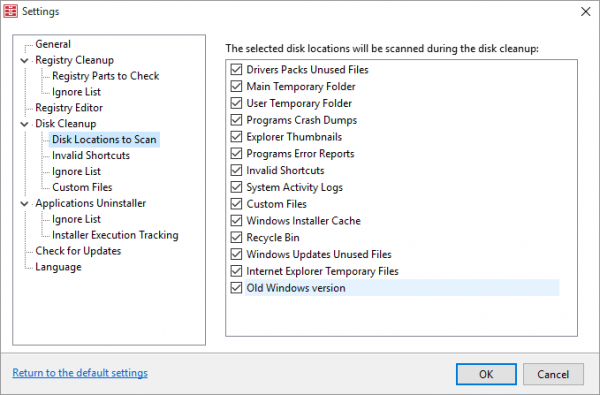Select the Recycle Bin row label
The image size is (600, 395).
coord(273,238)
